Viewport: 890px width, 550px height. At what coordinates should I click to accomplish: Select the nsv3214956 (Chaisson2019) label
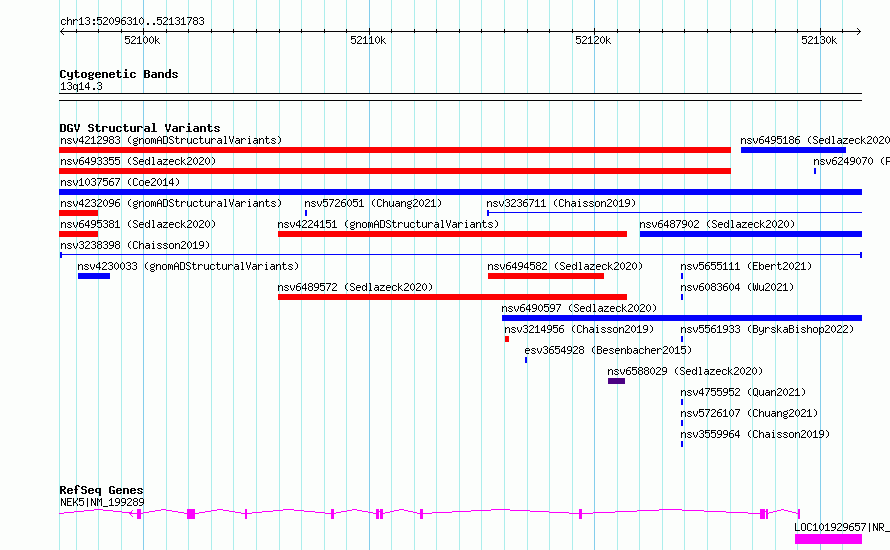coord(579,329)
